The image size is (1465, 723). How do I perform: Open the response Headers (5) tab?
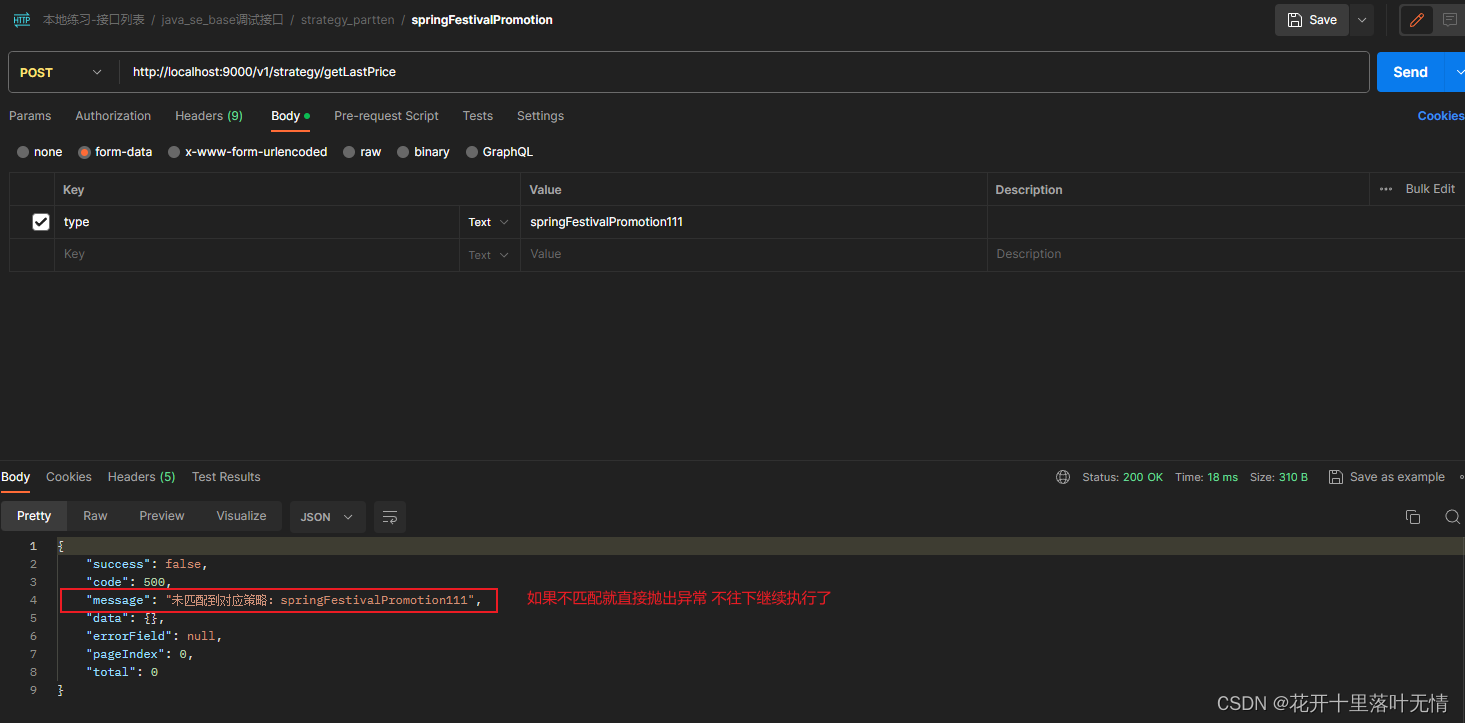pyautogui.click(x=141, y=477)
